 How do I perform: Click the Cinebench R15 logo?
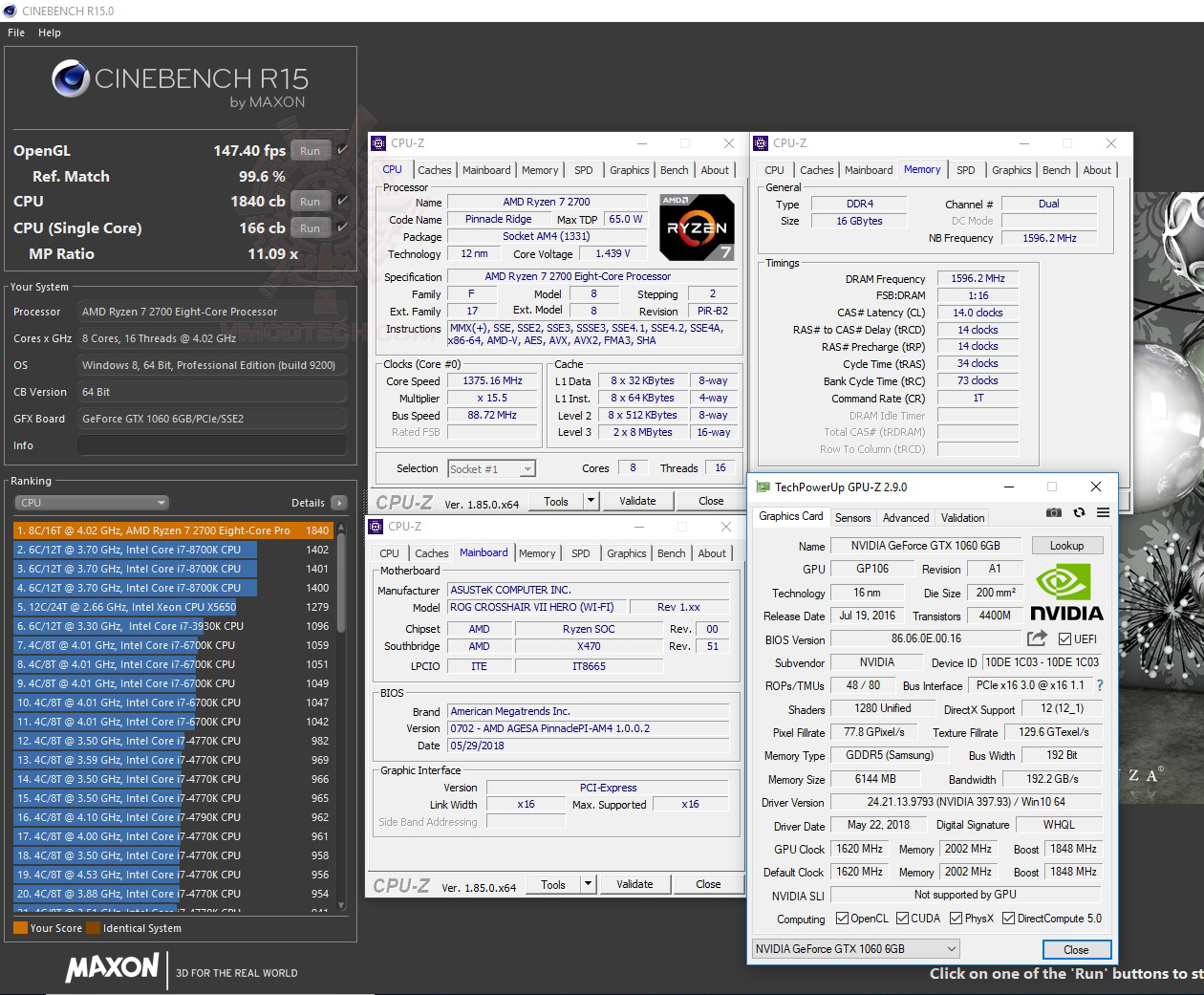[x=71, y=78]
